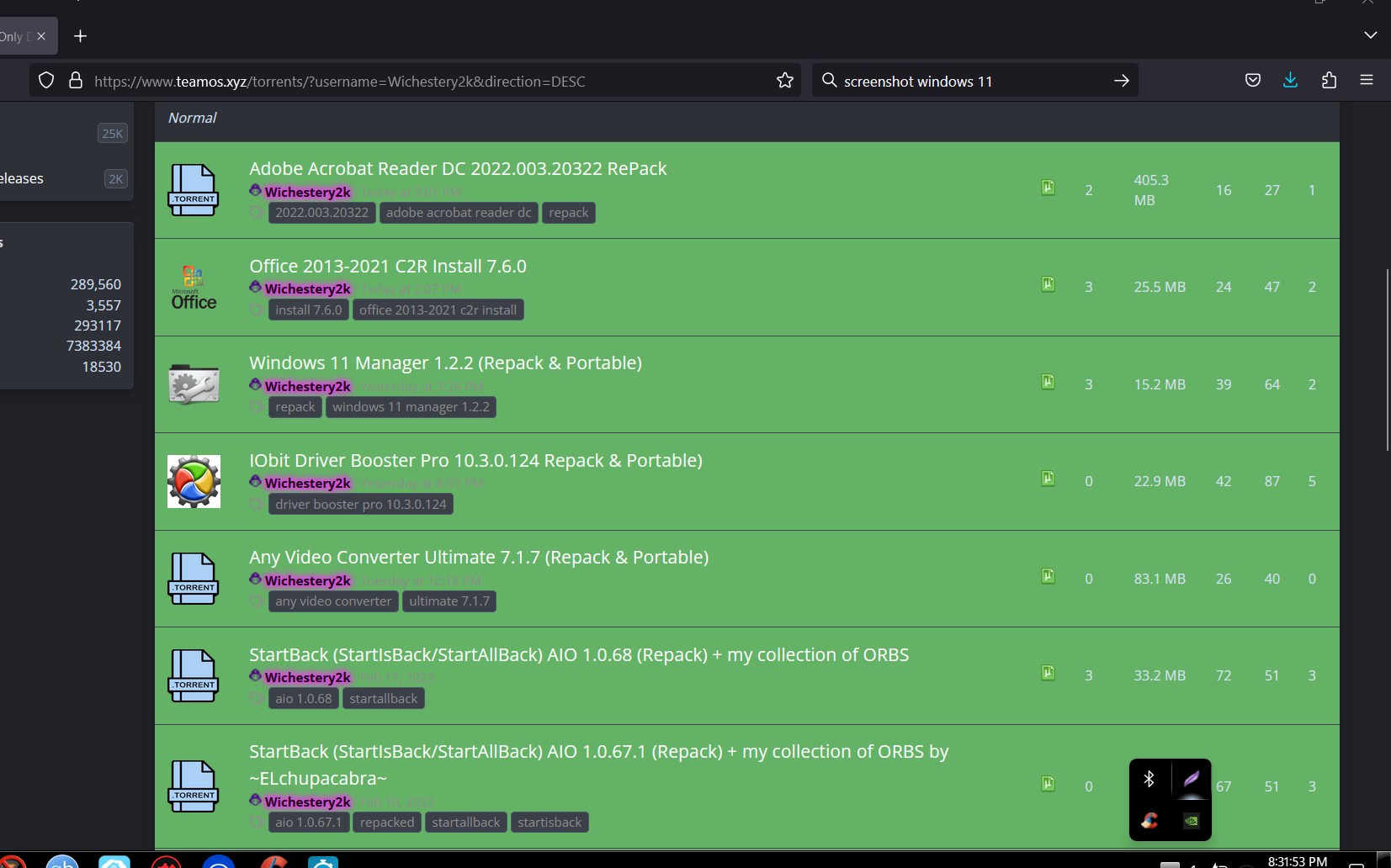This screenshot has height=868, width=1391.
Task: Select tag 'ultimate 7.1.7'
Action: tap(449, 601)
